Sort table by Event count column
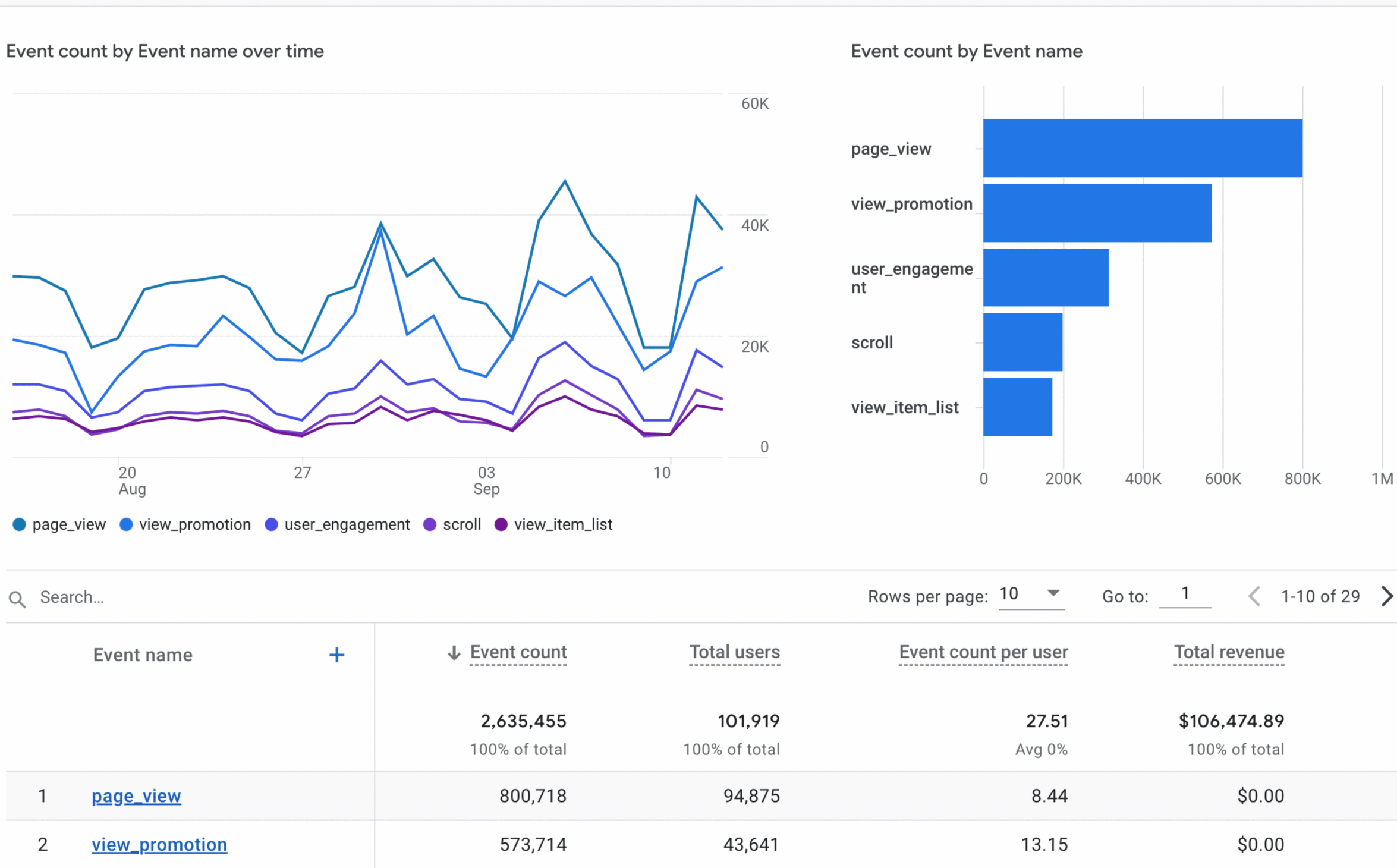This screenshot has height=868, width=1397. point(518,652)
